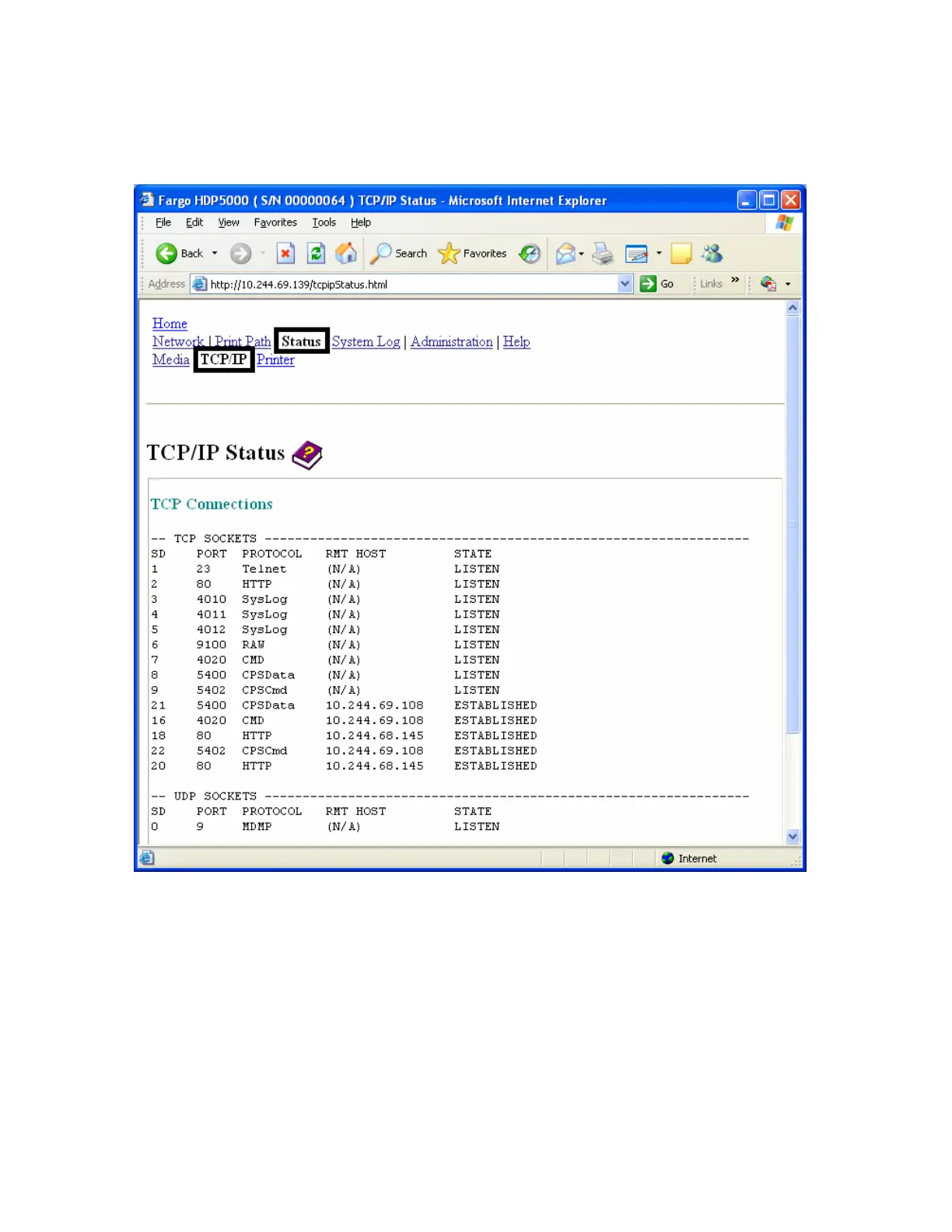
Task: Open the Favorites star icon
Action: pos(449,254)
